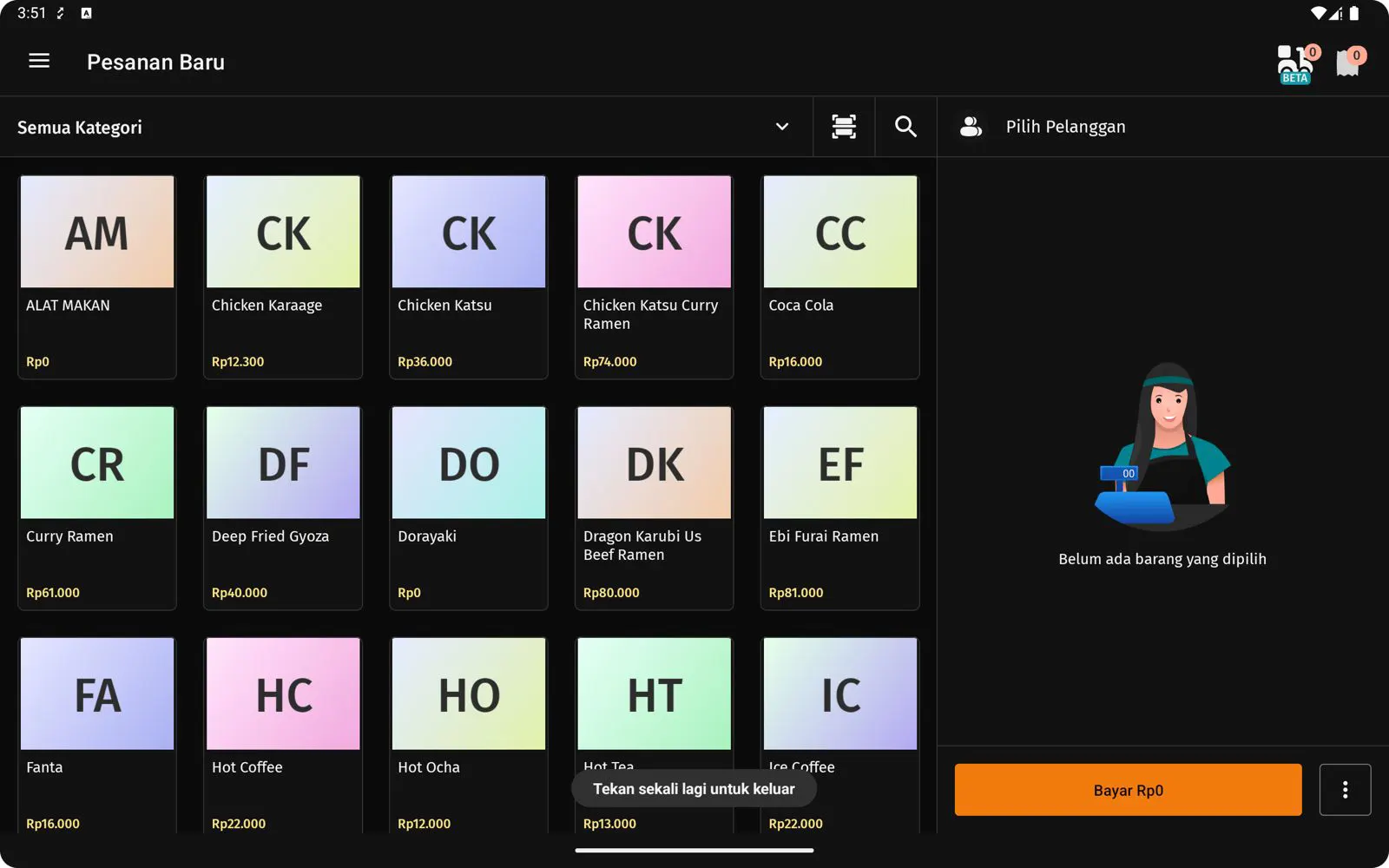Image resolution: width=1389 pixels, height=868 pixels.
Task: Select the Curry Ramen product tile
Action: point(97,508)
